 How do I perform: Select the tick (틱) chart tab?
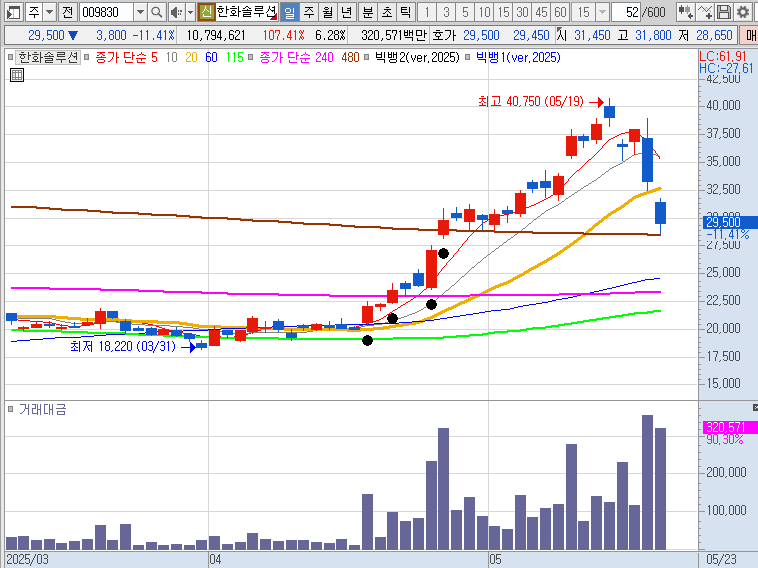coord(405,12)
